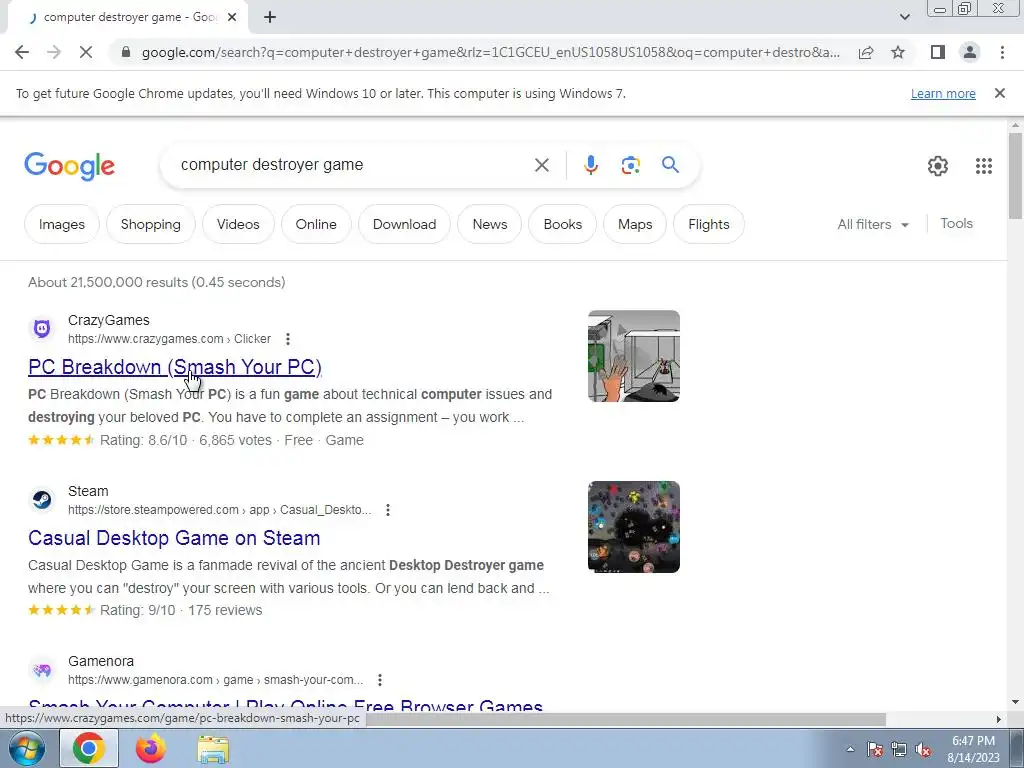Click the muted volume tray icon
Image resolution: width=1024 pixels, height=768 pixels.
coord(923,749)
